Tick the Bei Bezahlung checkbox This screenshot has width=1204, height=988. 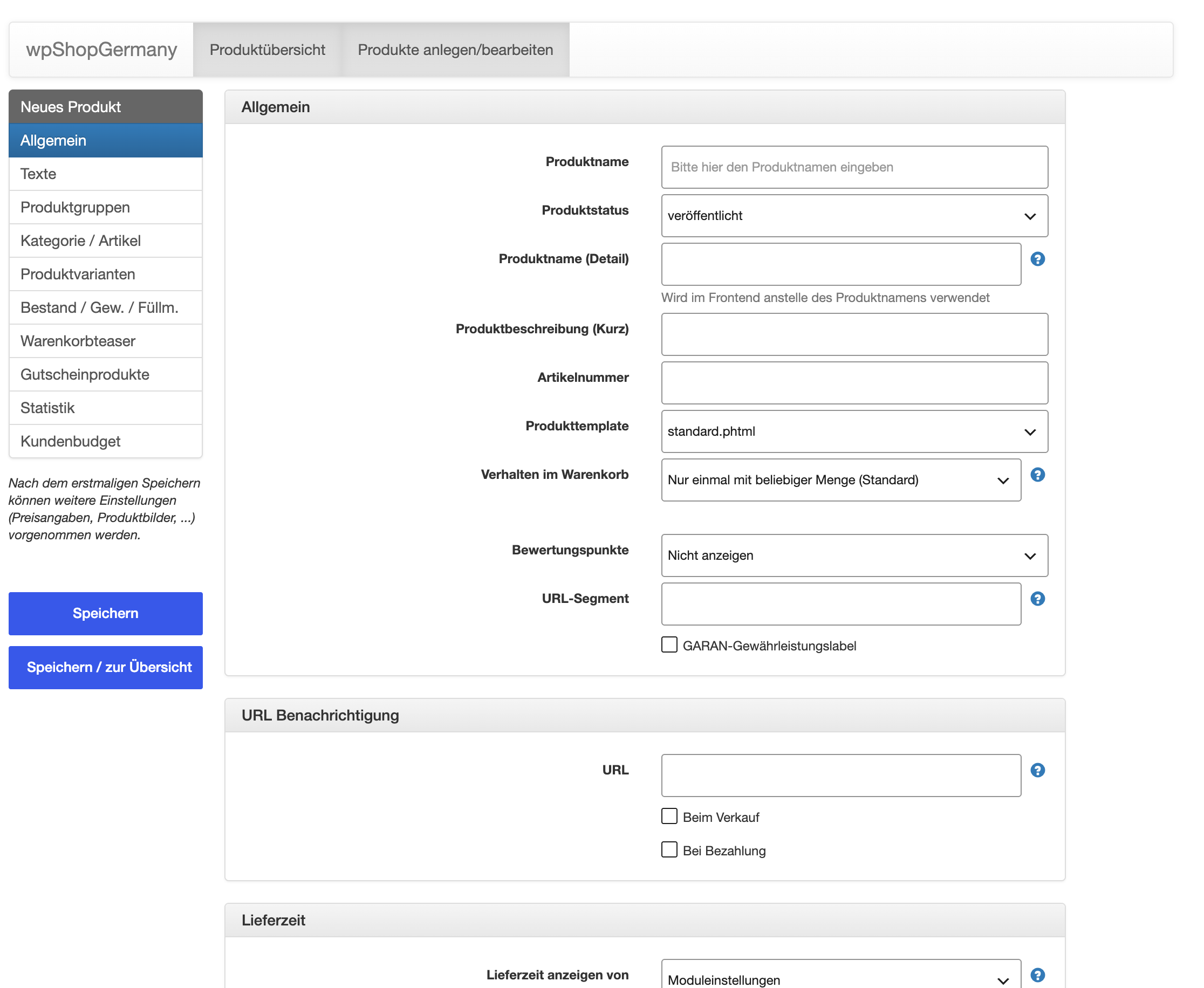coord(669,850)
